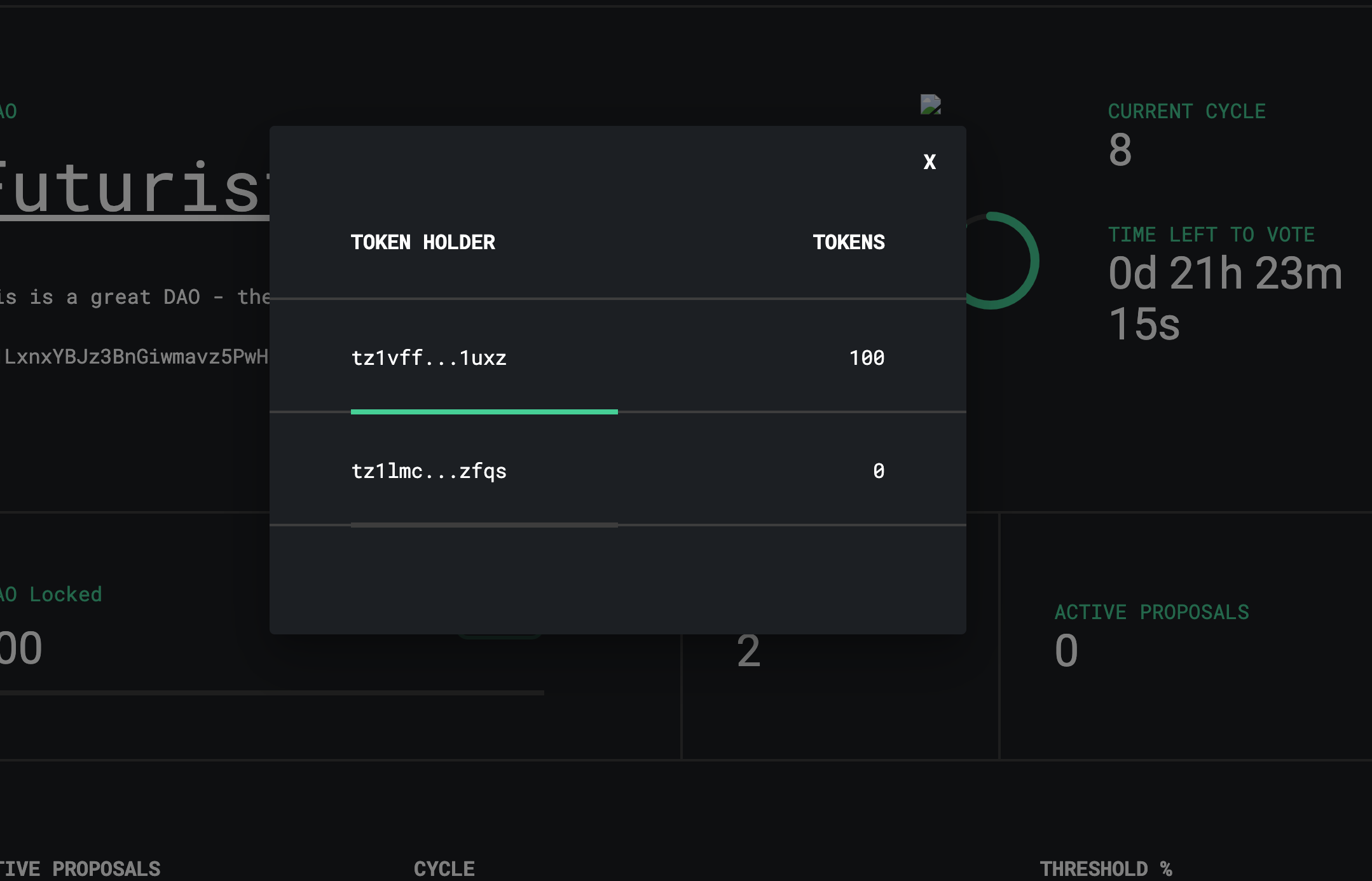Select token holder tz1vff...1uxz
Viewport: 1372px width, 881px height.
(429, 358)
